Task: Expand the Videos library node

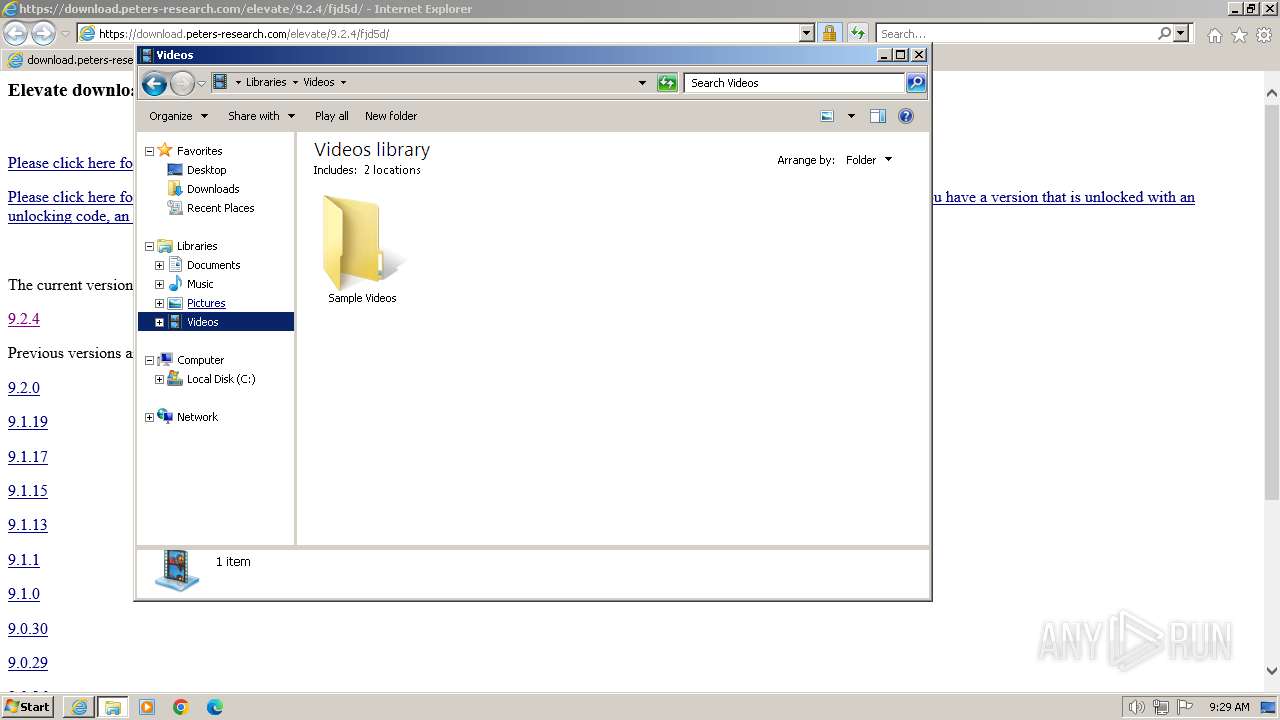Action: (159, 323)
